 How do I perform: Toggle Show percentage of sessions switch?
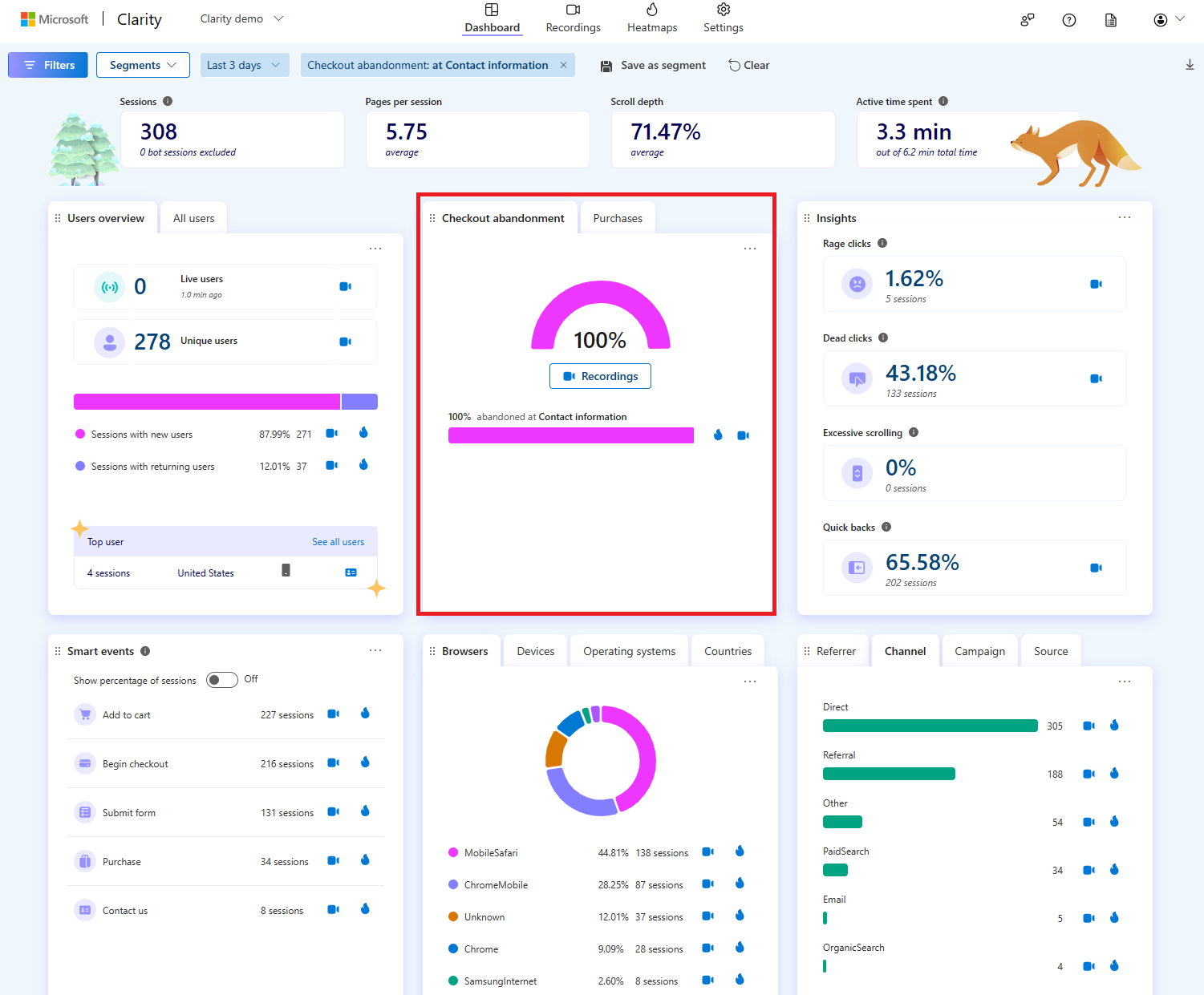[222, 680]
